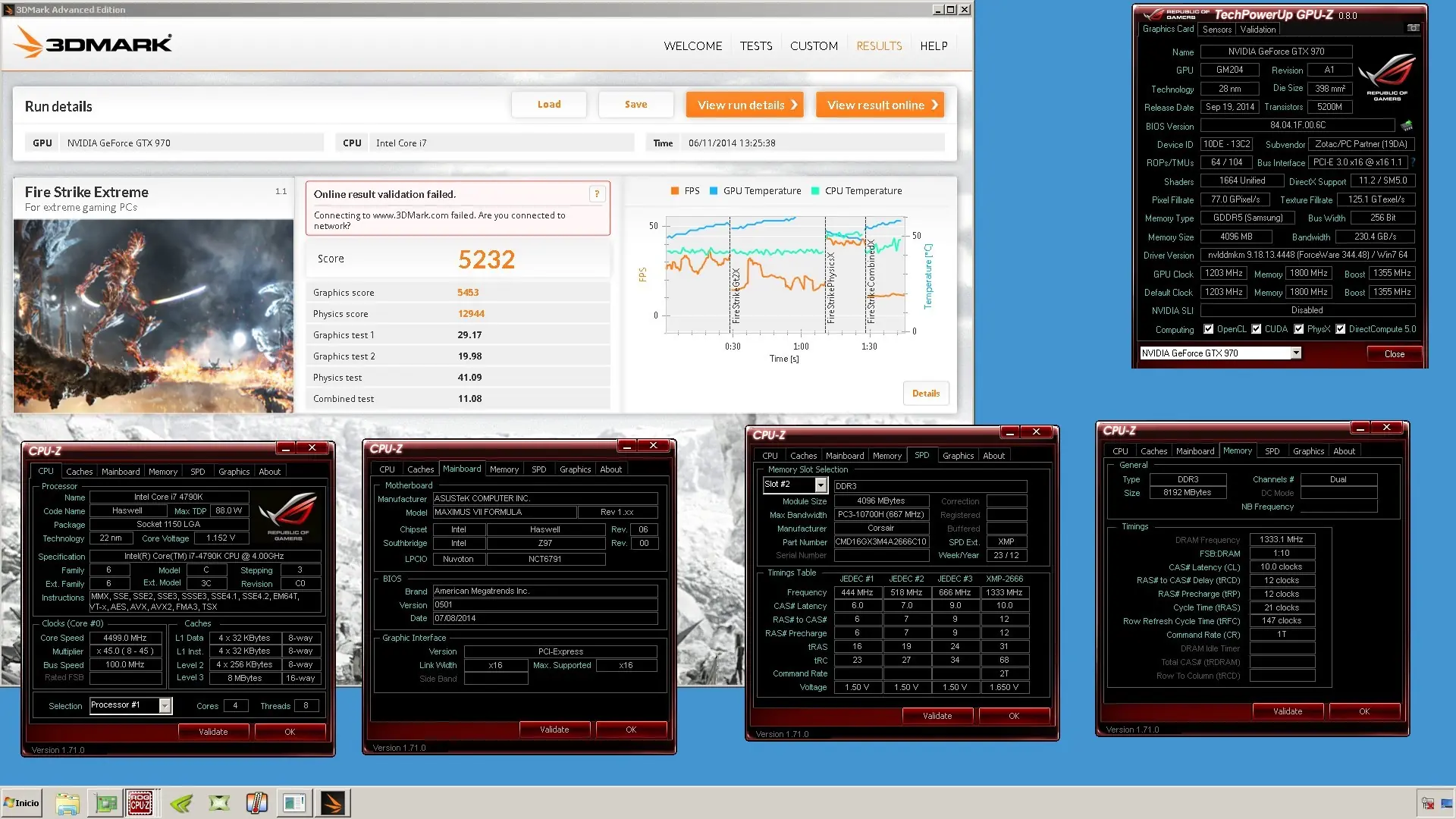
Task: Open the GPU selector dropdown in GPU-Z
Action: pos(1296,353)
